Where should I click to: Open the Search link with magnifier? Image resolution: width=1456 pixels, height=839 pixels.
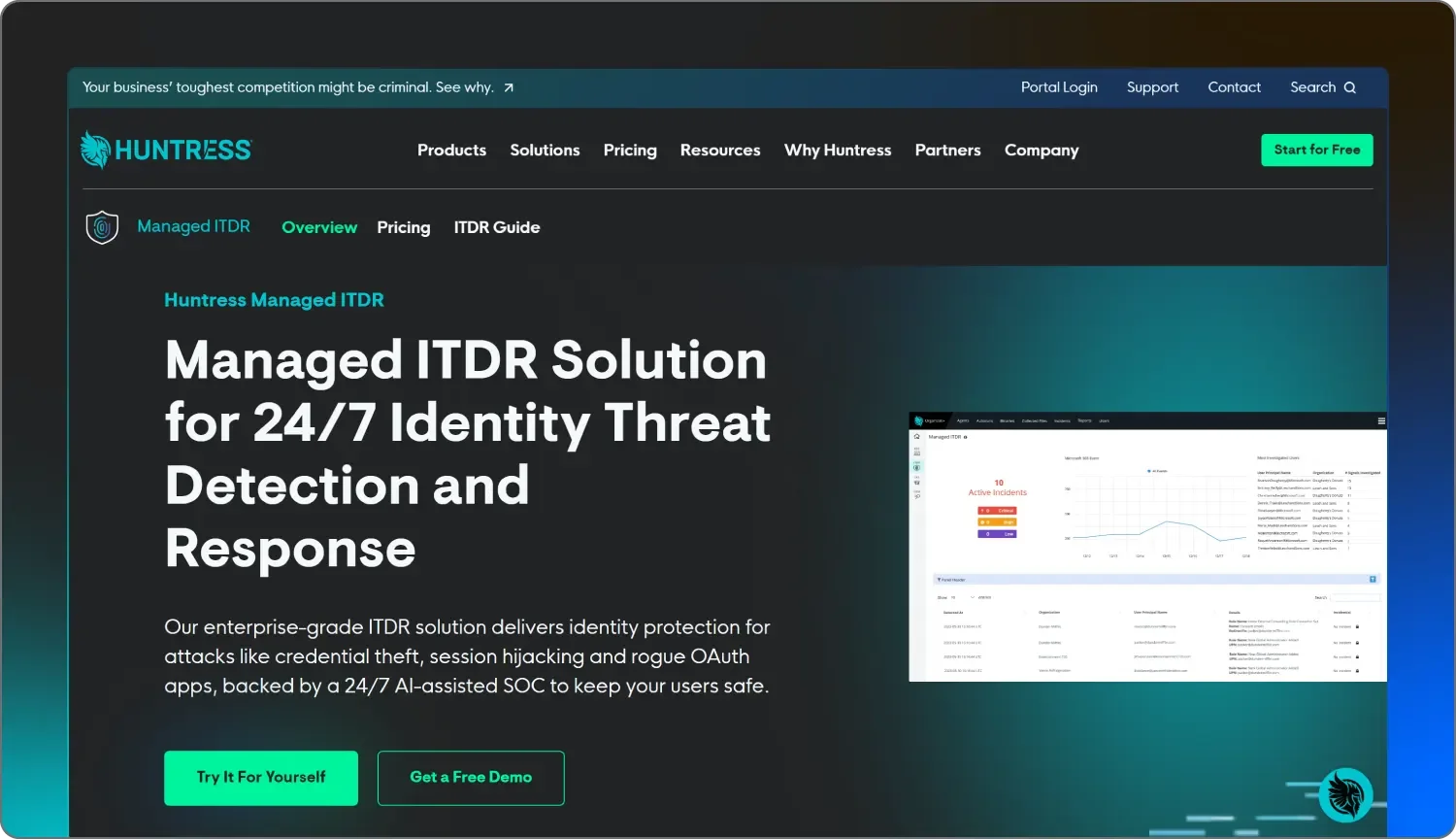(x=1323, y=87)
